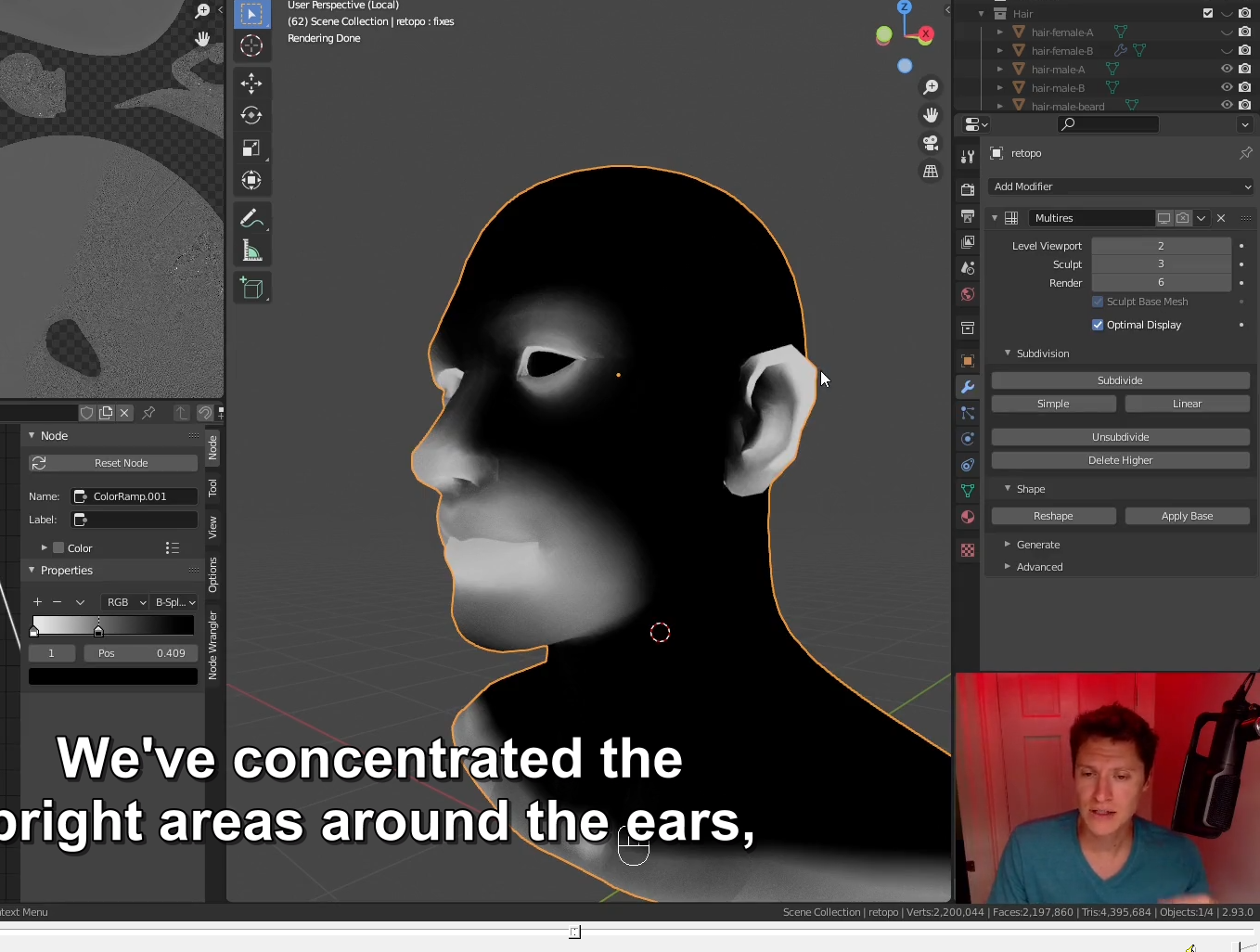Viewport: 1260px width, 952px height.
Task: Click the Subdivide button
Action: [x=1120, y=380]
